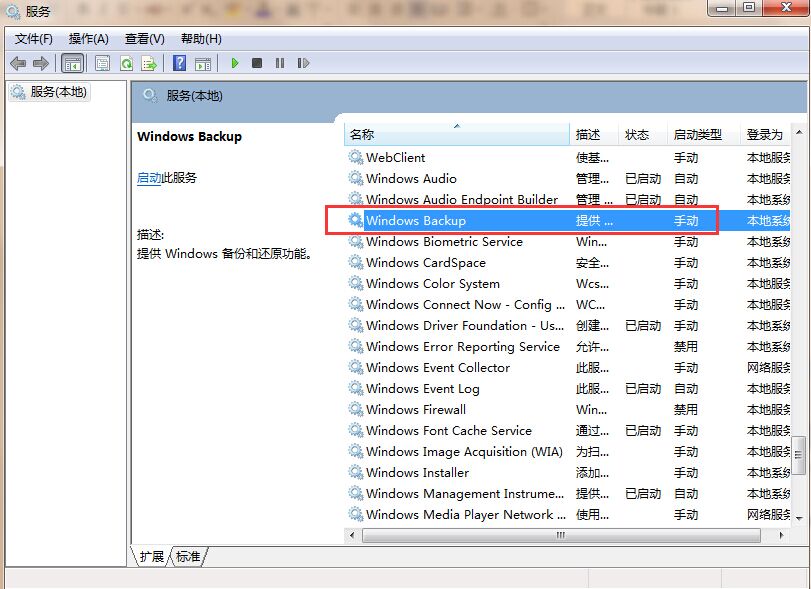Viewport: 811px width, 589px height.
Task: Click the vertical scrollbar up arrow
Action: coord(799,132)
